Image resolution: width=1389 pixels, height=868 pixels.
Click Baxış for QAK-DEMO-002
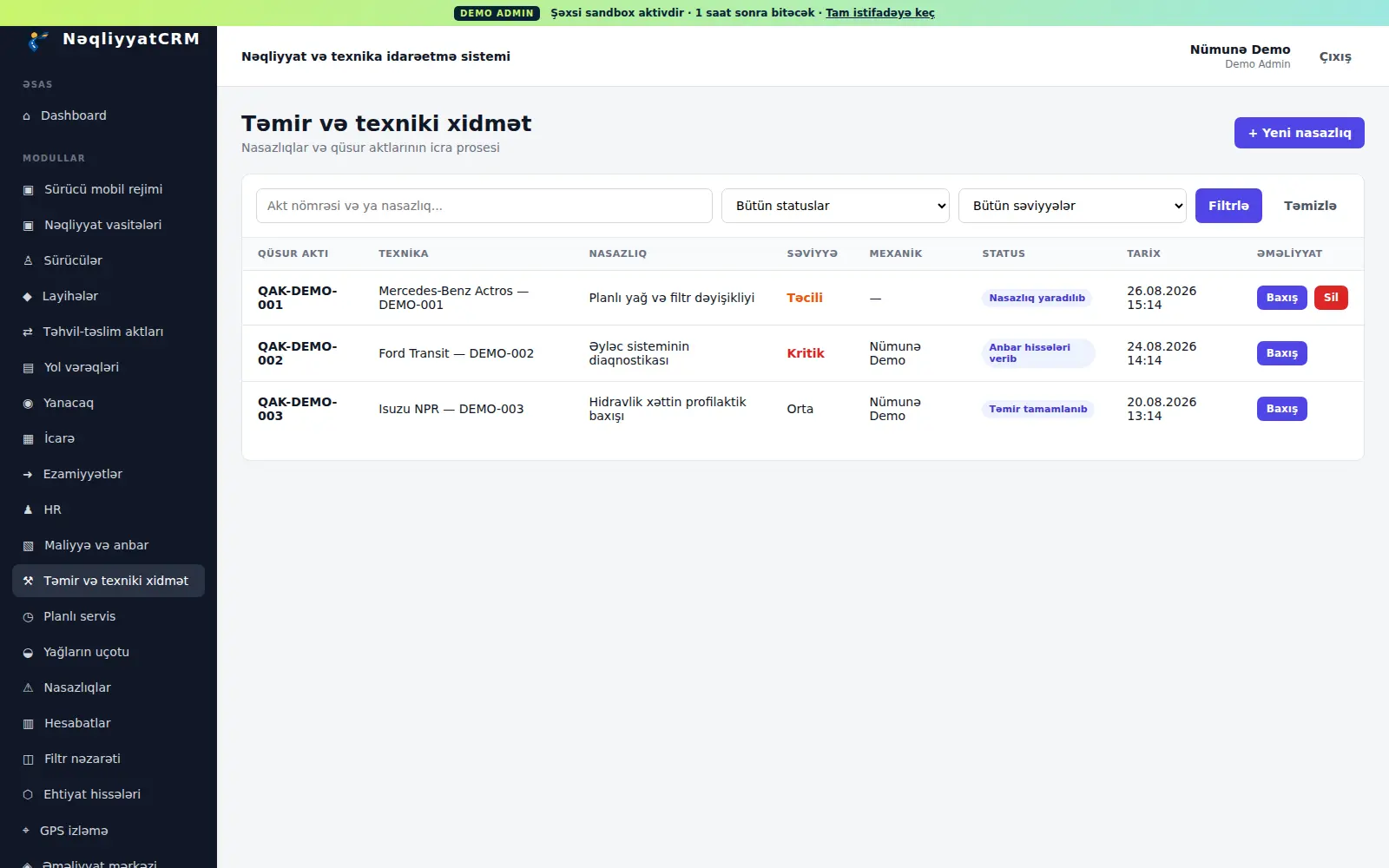pos(1282,353)
